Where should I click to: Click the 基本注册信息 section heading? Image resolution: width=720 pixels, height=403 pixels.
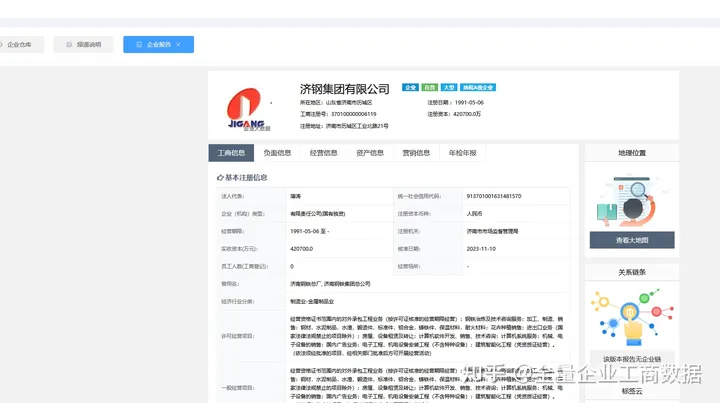click(x=246, y=178)
